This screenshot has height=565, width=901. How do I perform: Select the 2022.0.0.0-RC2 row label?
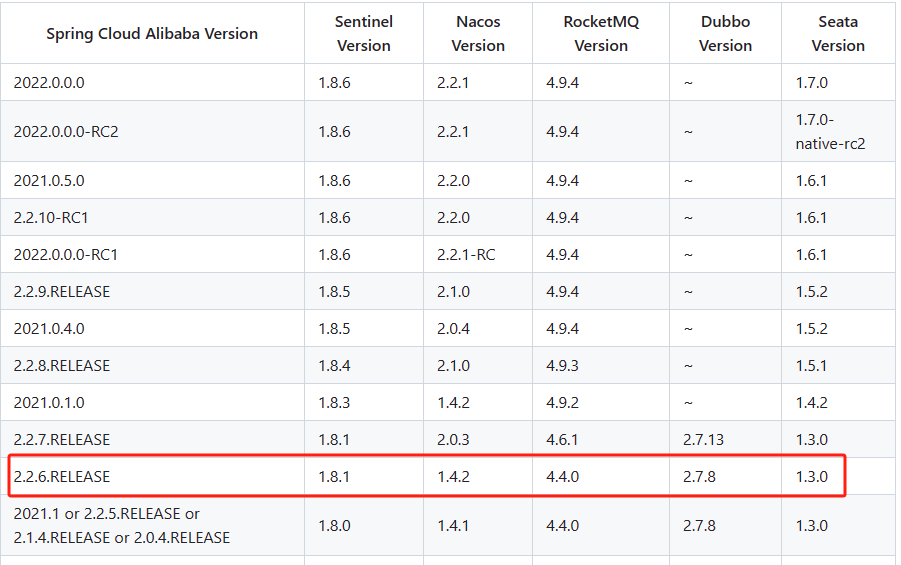tap(152, 132)
